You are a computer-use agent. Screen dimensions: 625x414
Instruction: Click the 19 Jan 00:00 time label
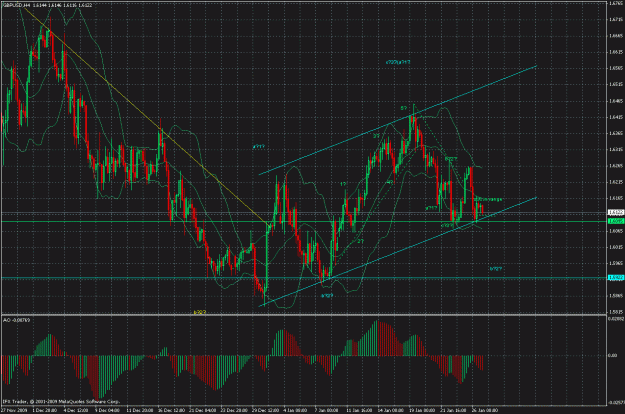[422, 410]
